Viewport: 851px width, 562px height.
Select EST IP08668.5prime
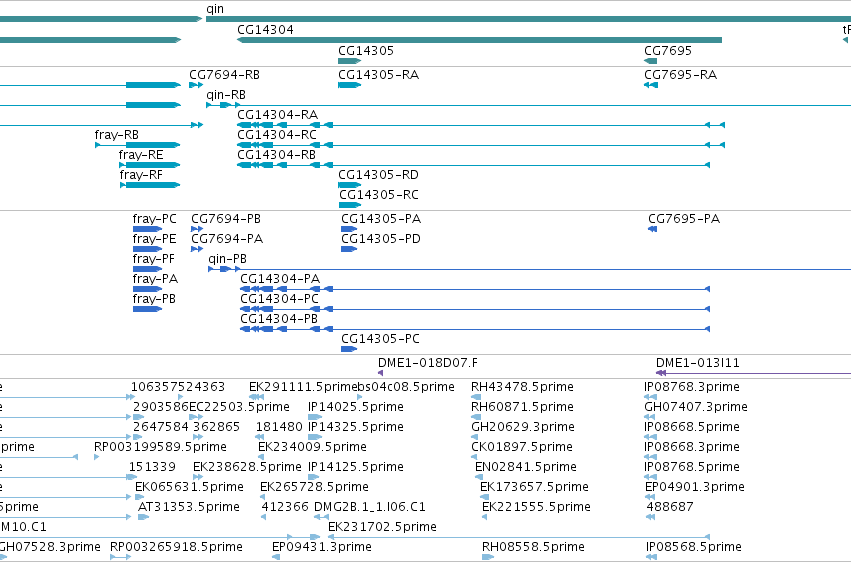coord(691,427)
